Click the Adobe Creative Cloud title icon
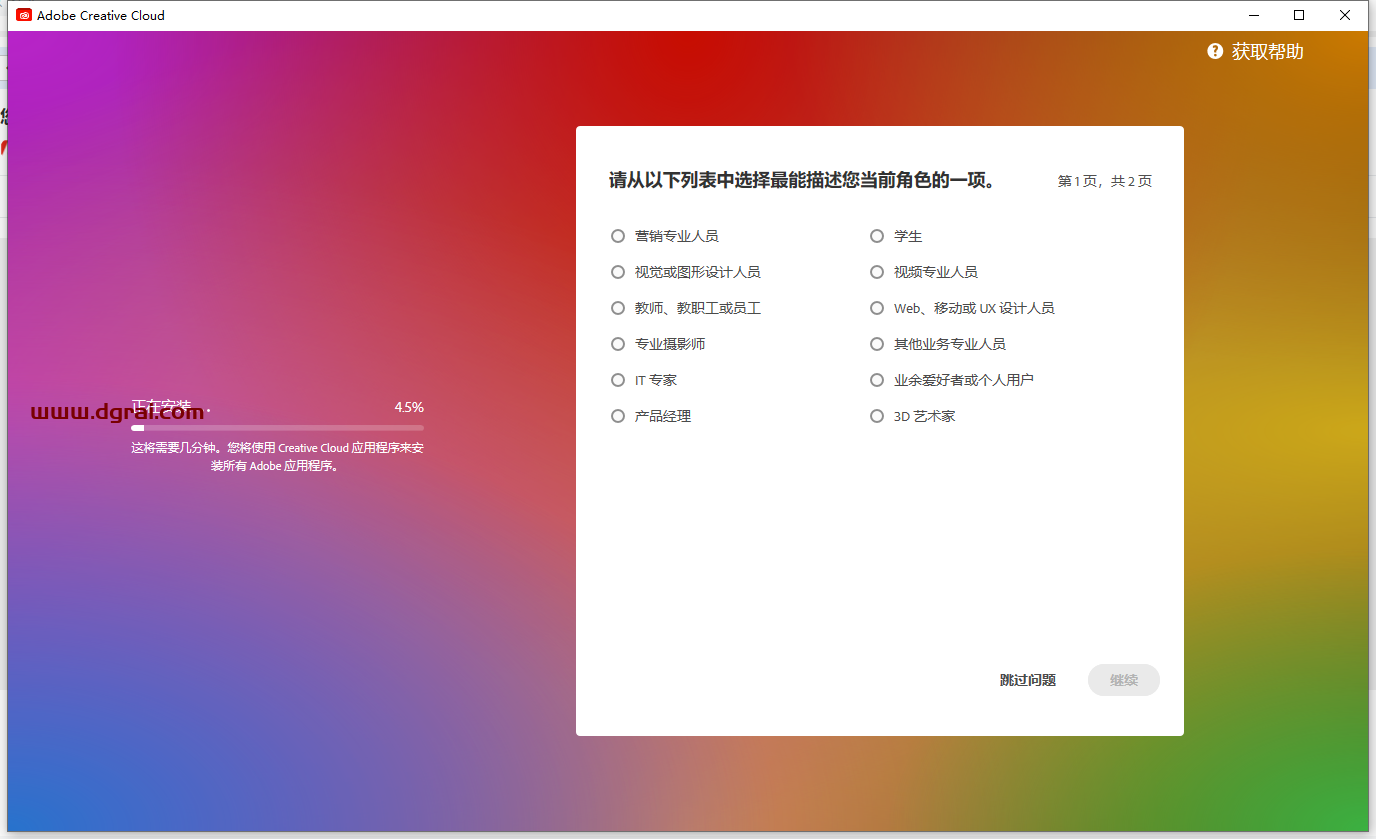Screen dimensions: 1376x839 click(24, 15)
